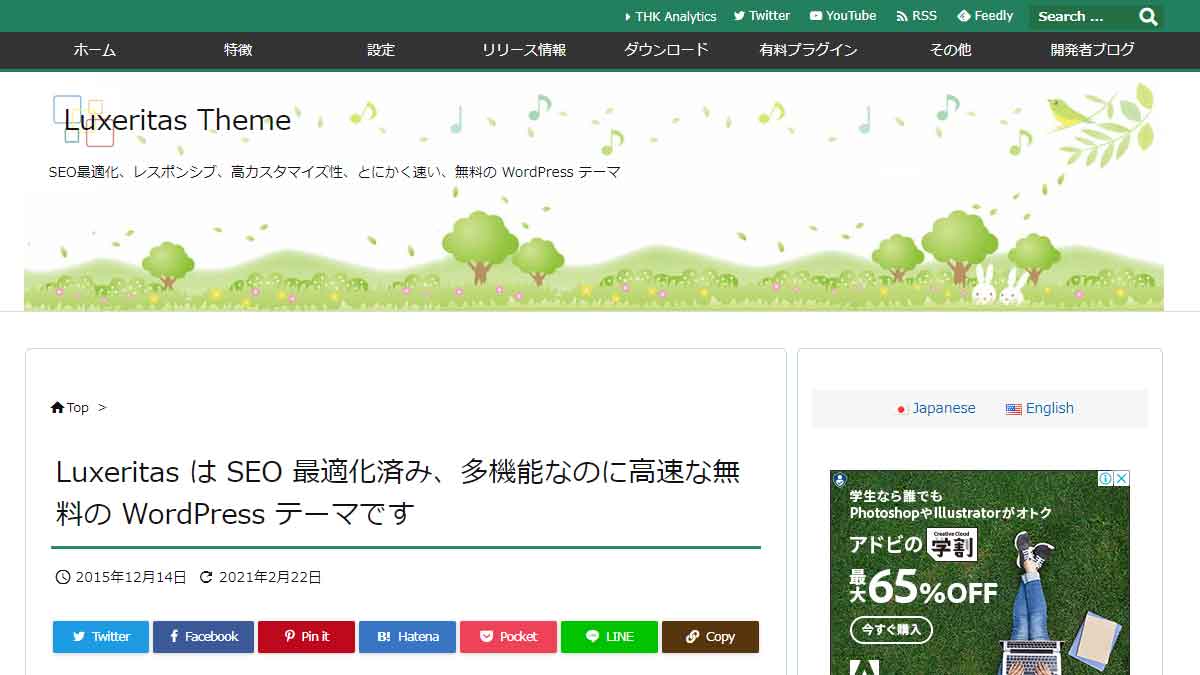Open the 有料プラグイン menu item
1200x675 pixels.
click(x=808, y=50)
